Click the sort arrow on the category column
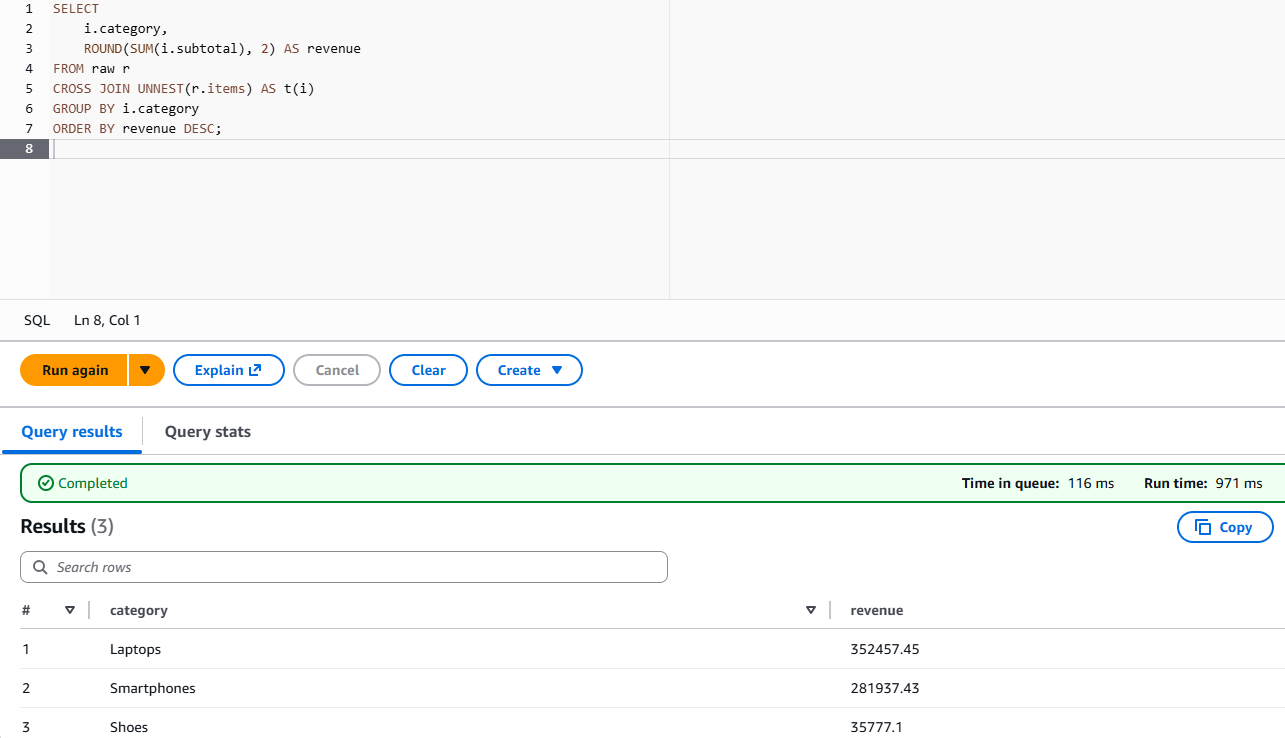This screenshot has width=1285, height=738. point(810,610)
